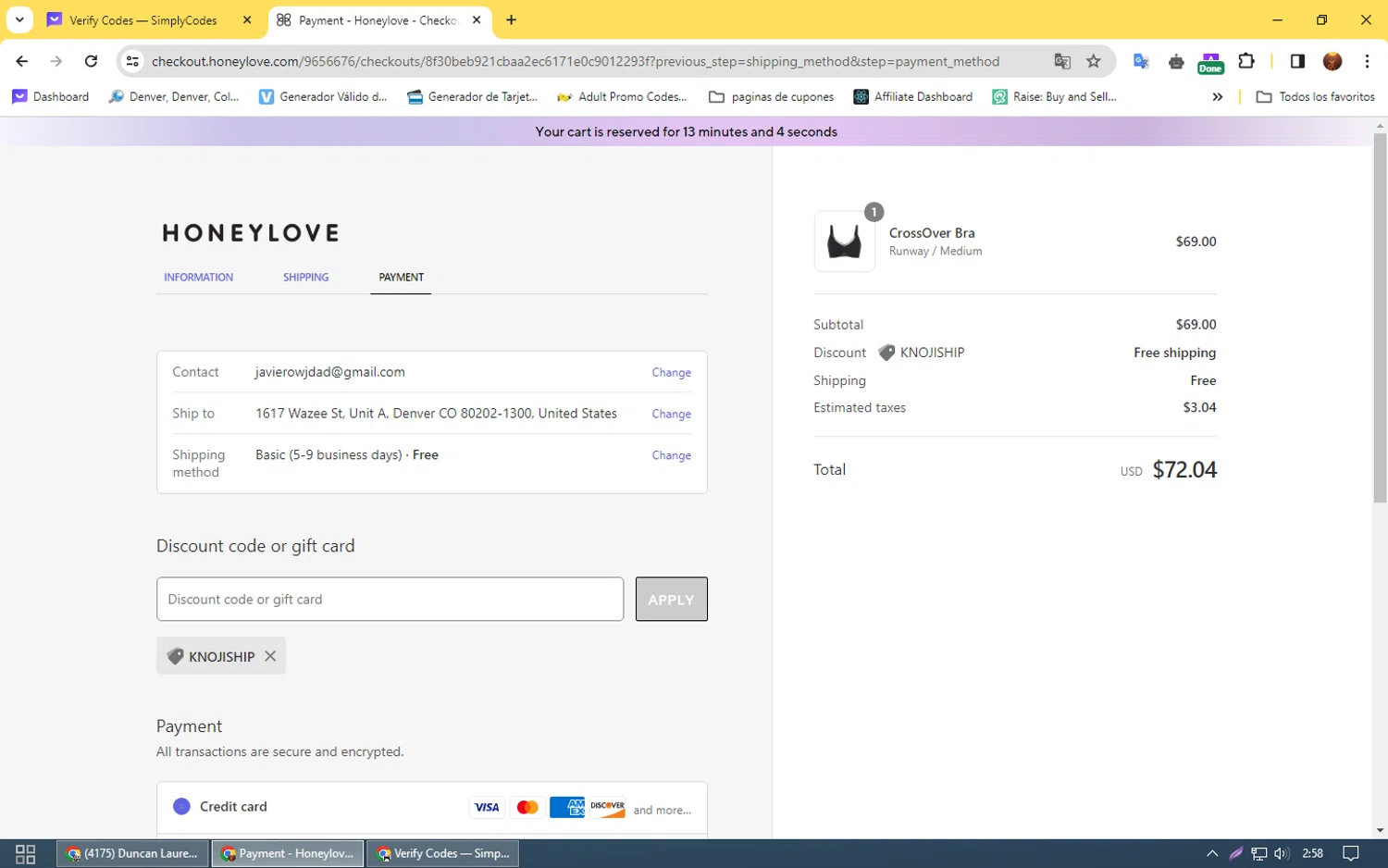
Task: Show more bookmarks with the chevron
Action: (1218, 96)
